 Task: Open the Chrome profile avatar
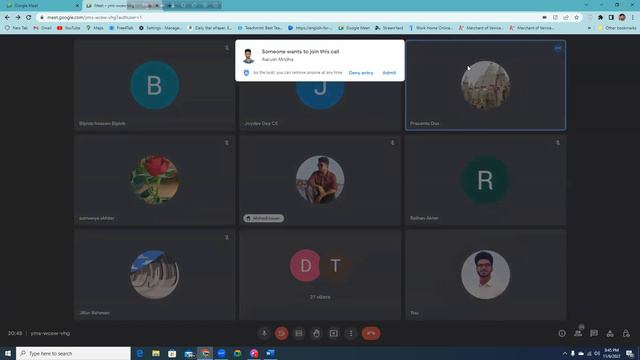[x=622, y=18]
